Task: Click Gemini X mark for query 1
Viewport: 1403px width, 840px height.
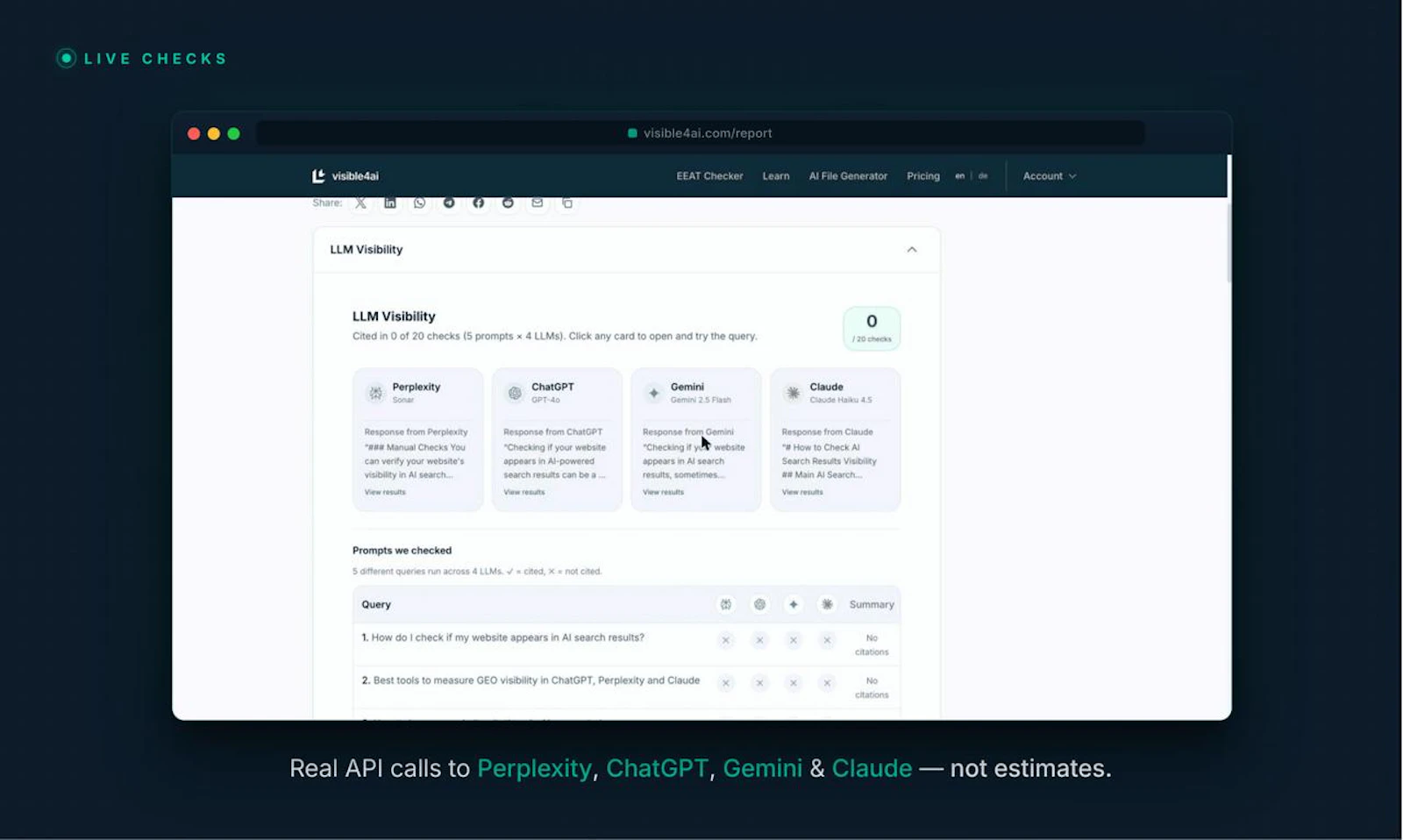Action: (x=794, y=640)
